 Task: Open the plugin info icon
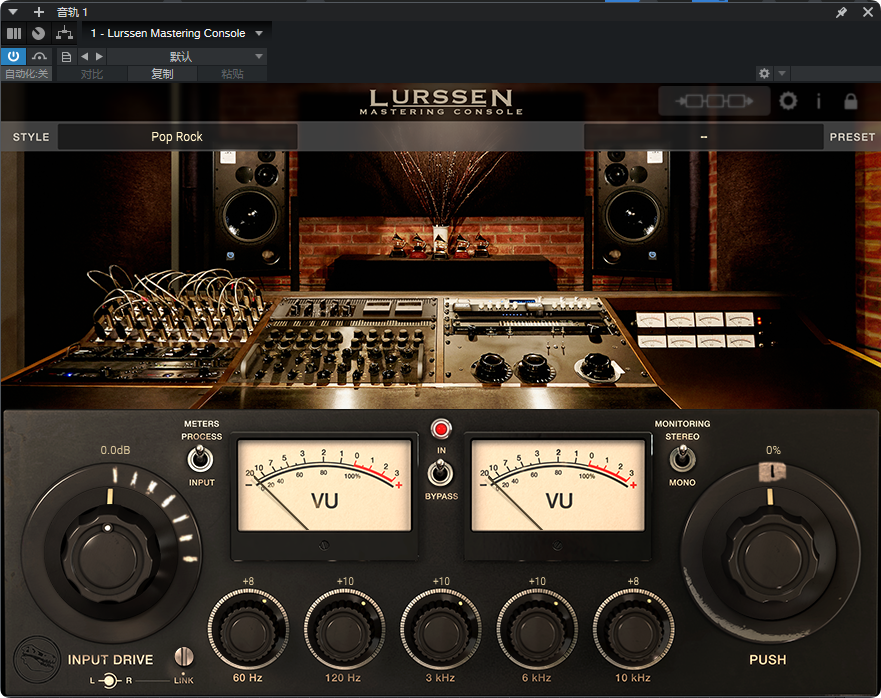click(x=819, y=101)
